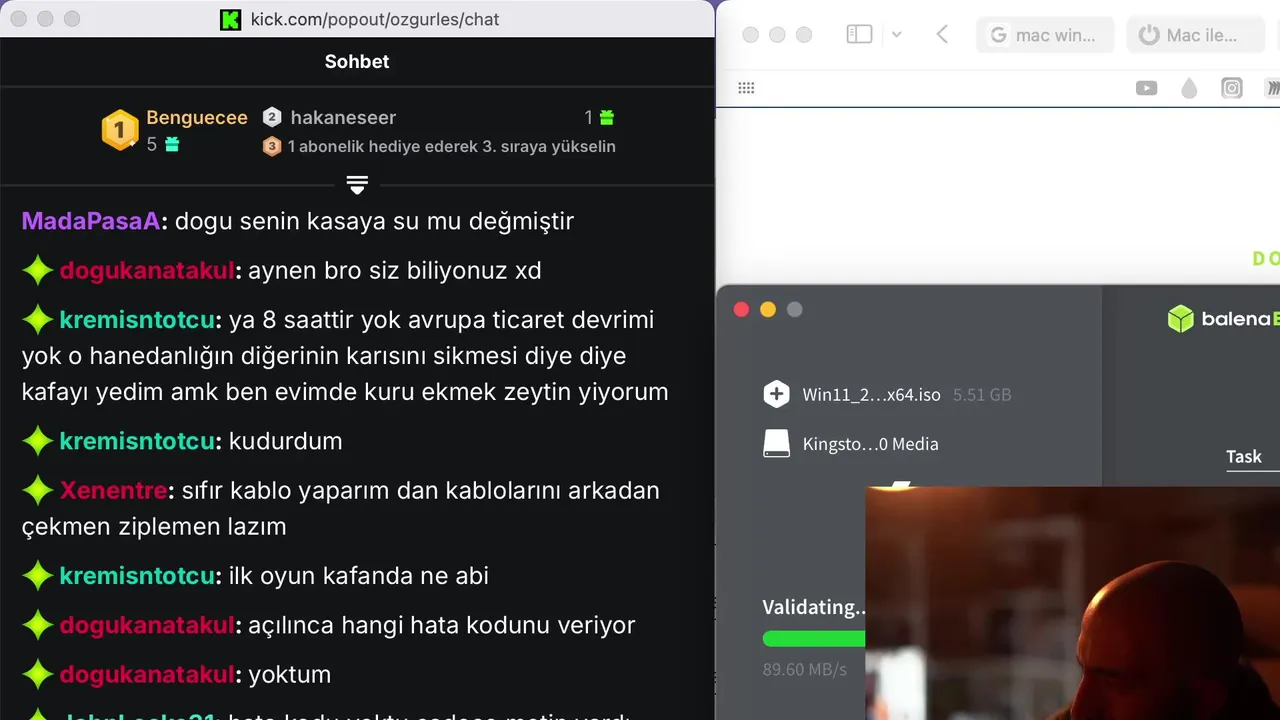1280x720 pixels.
Task: Open the Instagram bookmark icon
Action: (x=1232, y=88)
